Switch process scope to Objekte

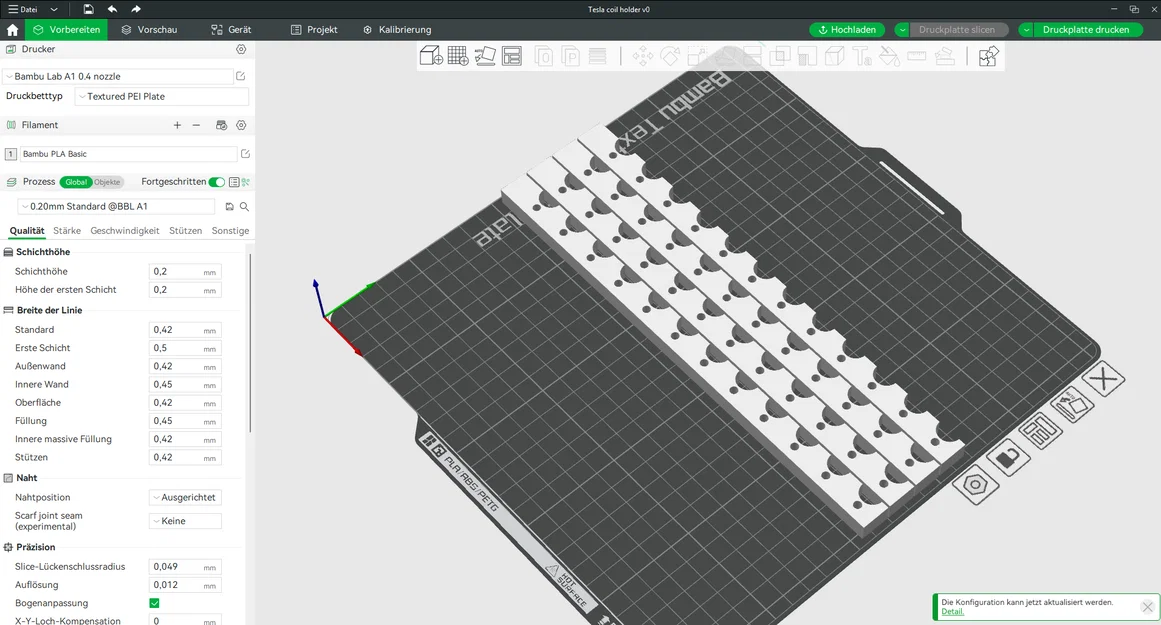click(x=107, y=182)
